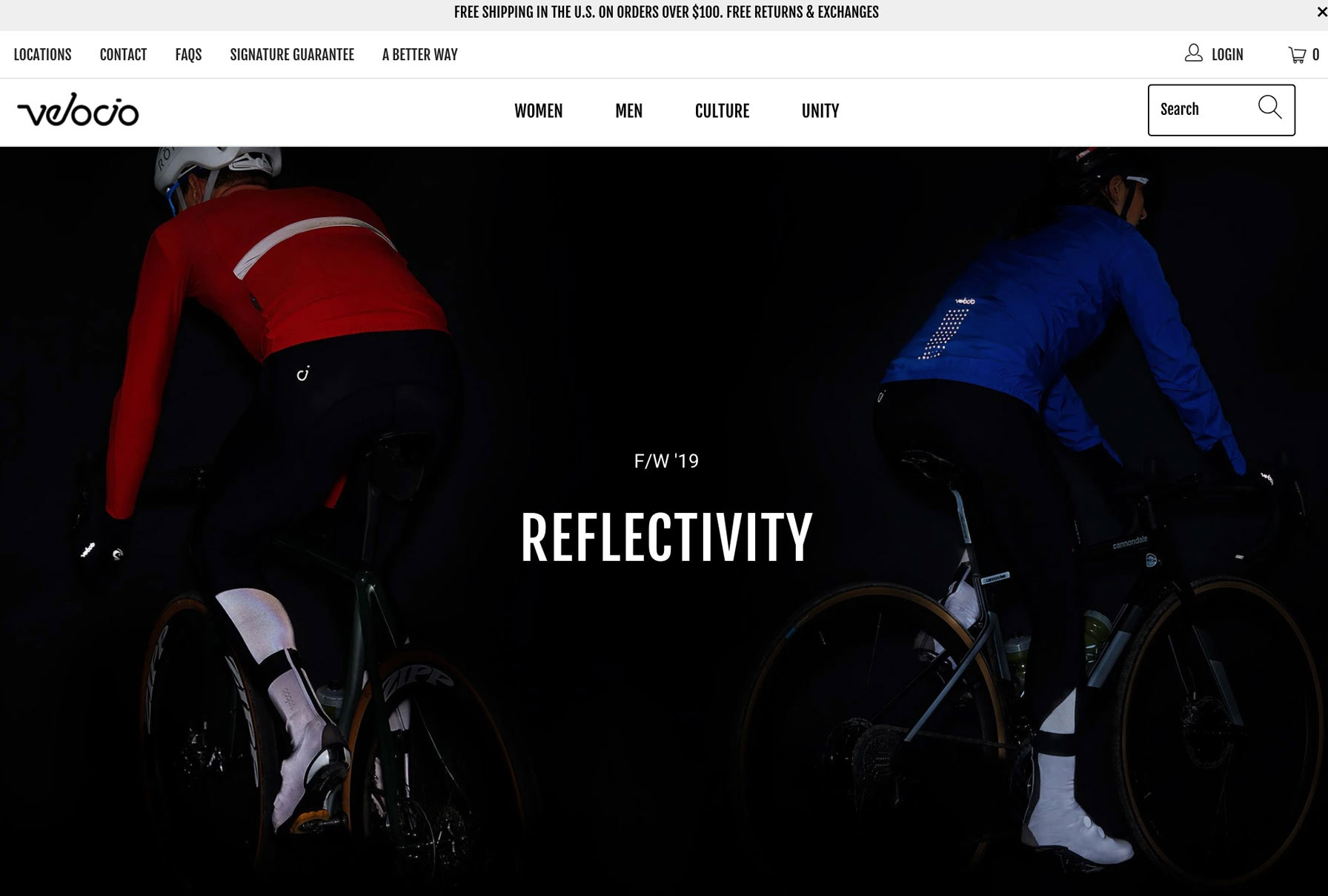Screen dimensions: 1328x896
Task: Open the Women menu
Action: [x=539, y=110]
